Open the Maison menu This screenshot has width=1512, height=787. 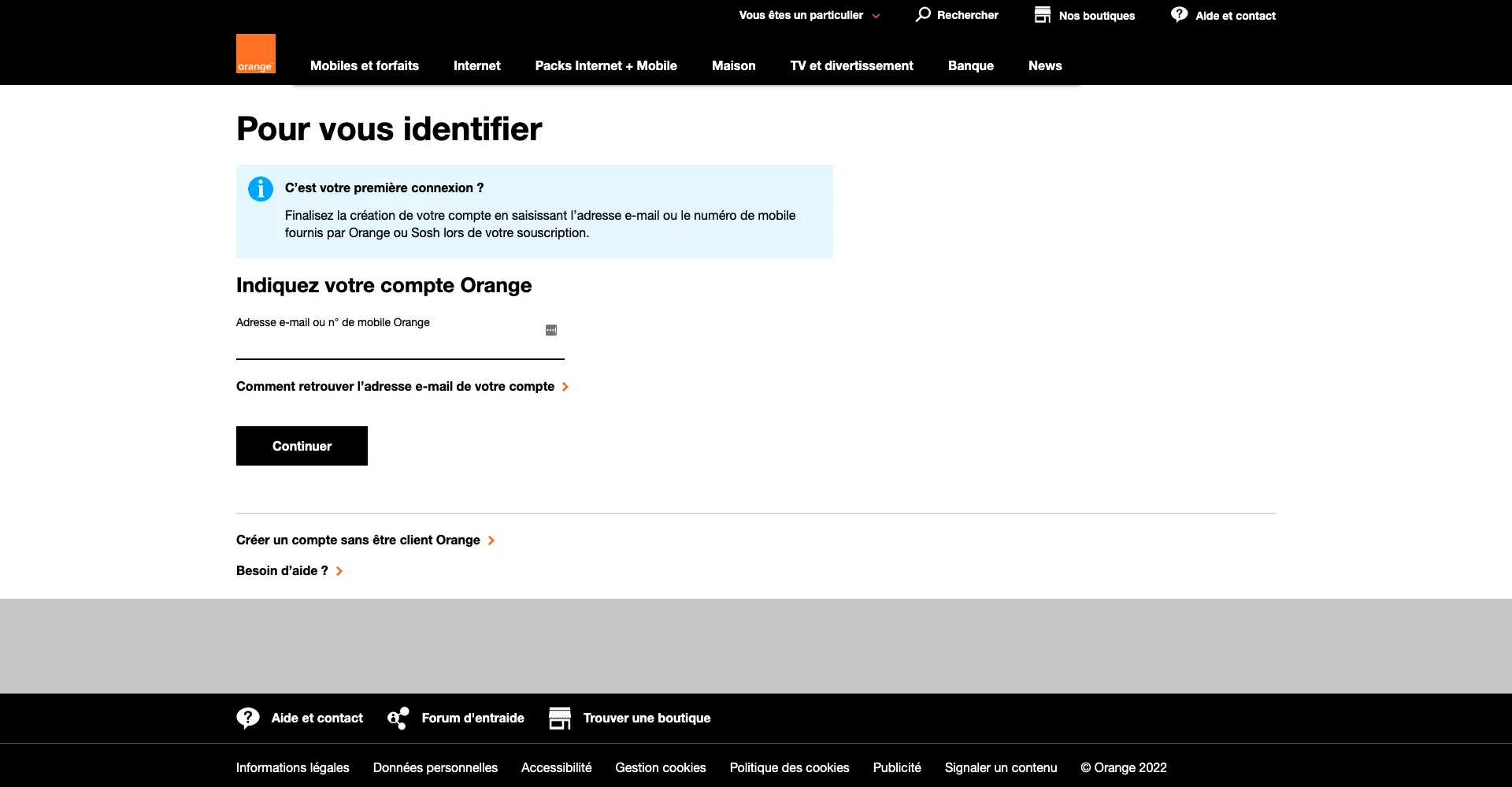pos(734,65)
